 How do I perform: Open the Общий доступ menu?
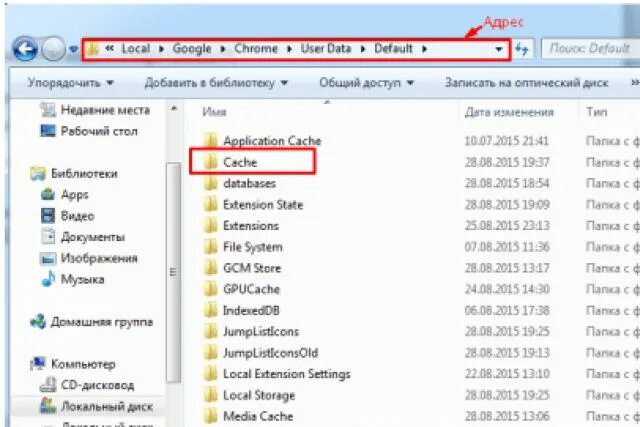point(367,83)
